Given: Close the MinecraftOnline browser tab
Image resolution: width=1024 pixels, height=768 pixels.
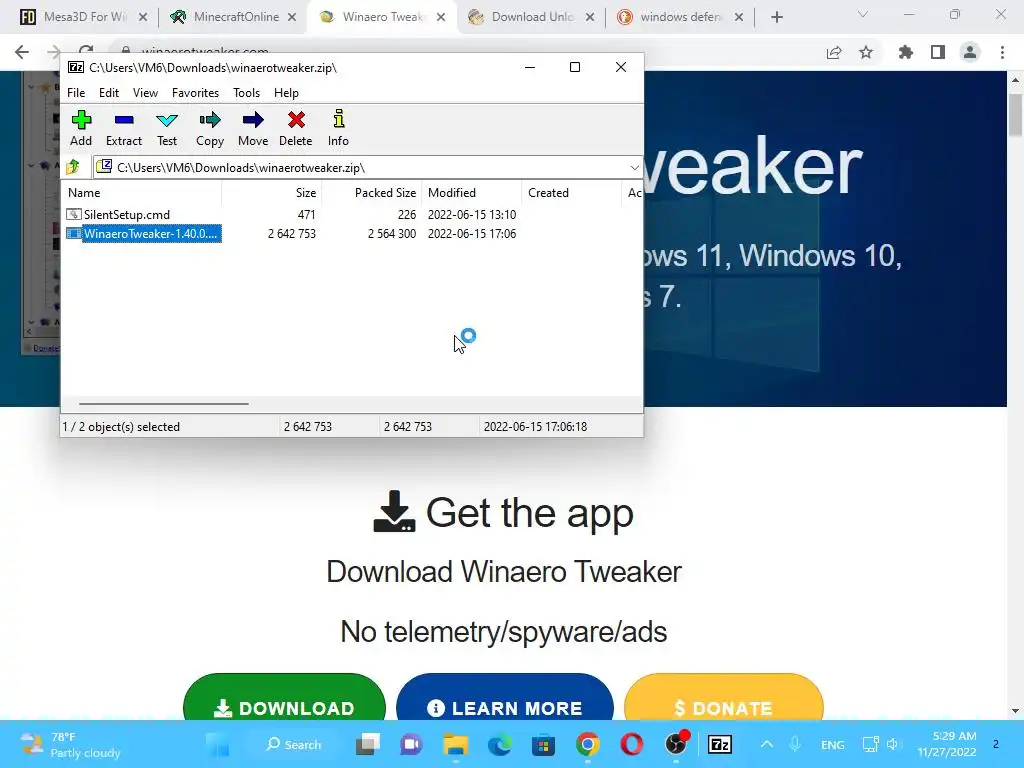Looking at the screenshot, I should pyautogui.click(x=292, y=17).
